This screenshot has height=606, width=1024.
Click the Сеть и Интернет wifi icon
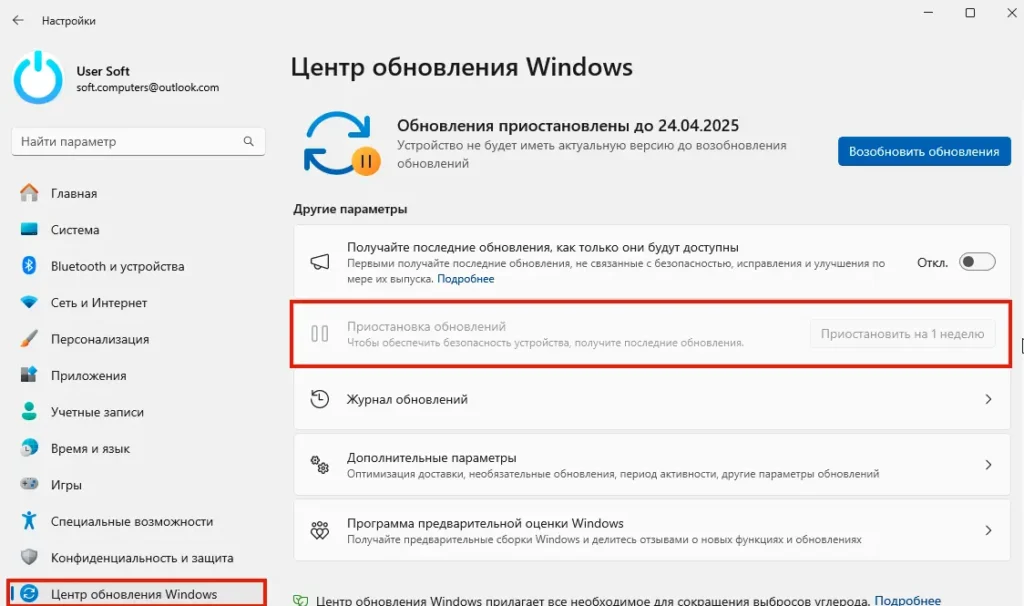click(x=29, y=302)
